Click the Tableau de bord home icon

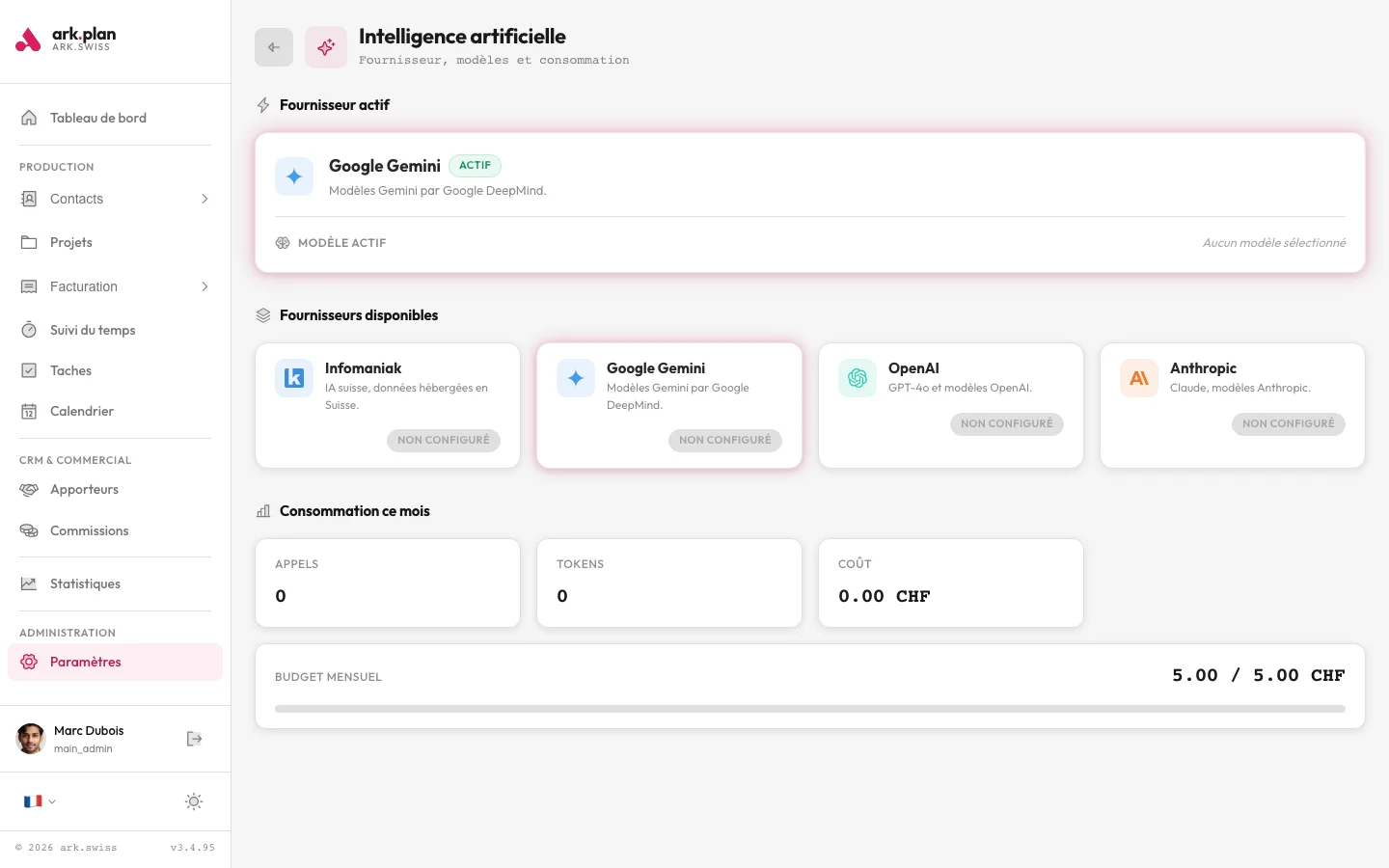29,118
